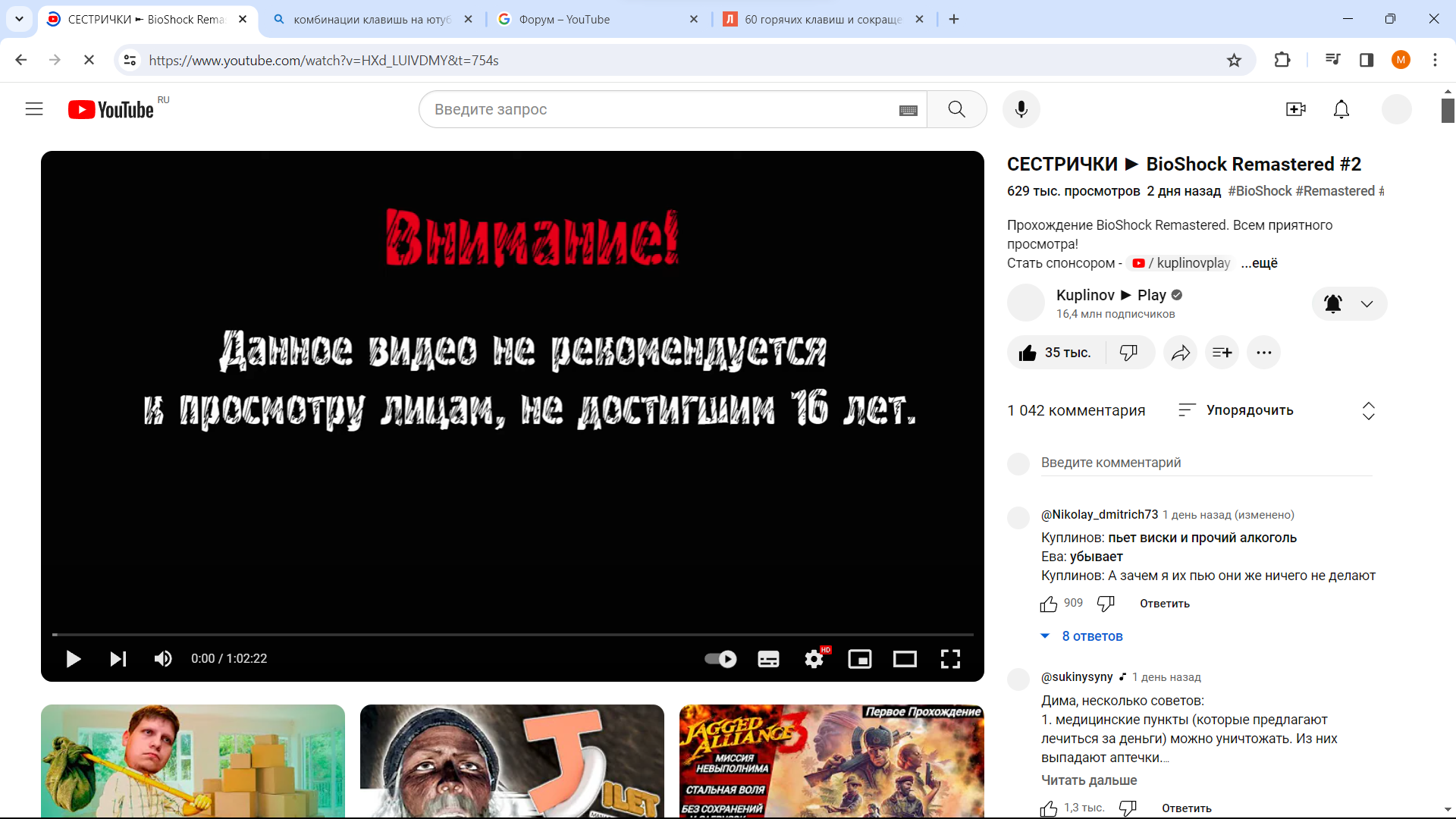This screenshot has width=1456, height=819.
Task: Play the video
Action: tap(74, 658)
